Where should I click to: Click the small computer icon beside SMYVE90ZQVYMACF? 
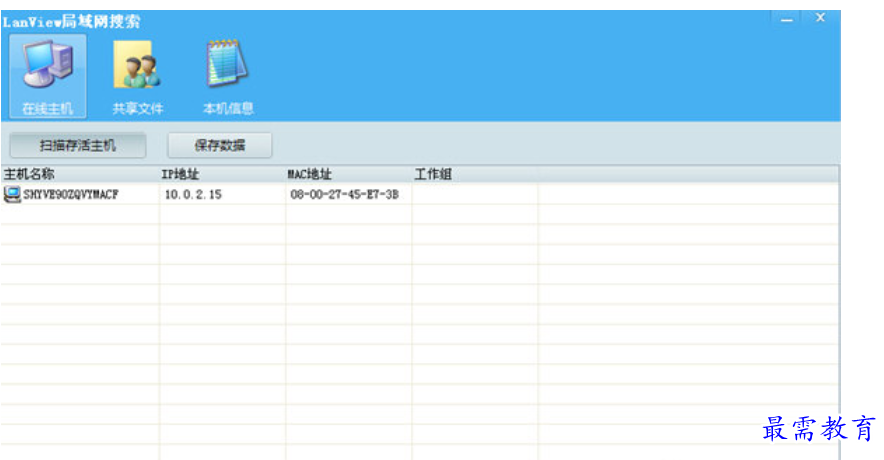tap(12, 194)
